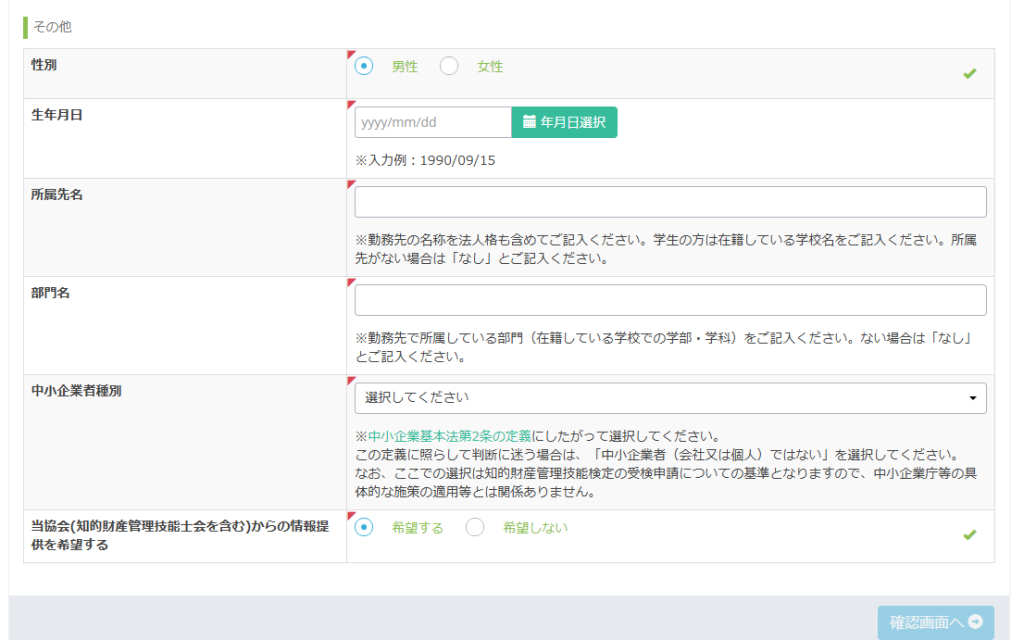
Task: Click red required marker beside 生年月日 field
Action: coord(351,104)
